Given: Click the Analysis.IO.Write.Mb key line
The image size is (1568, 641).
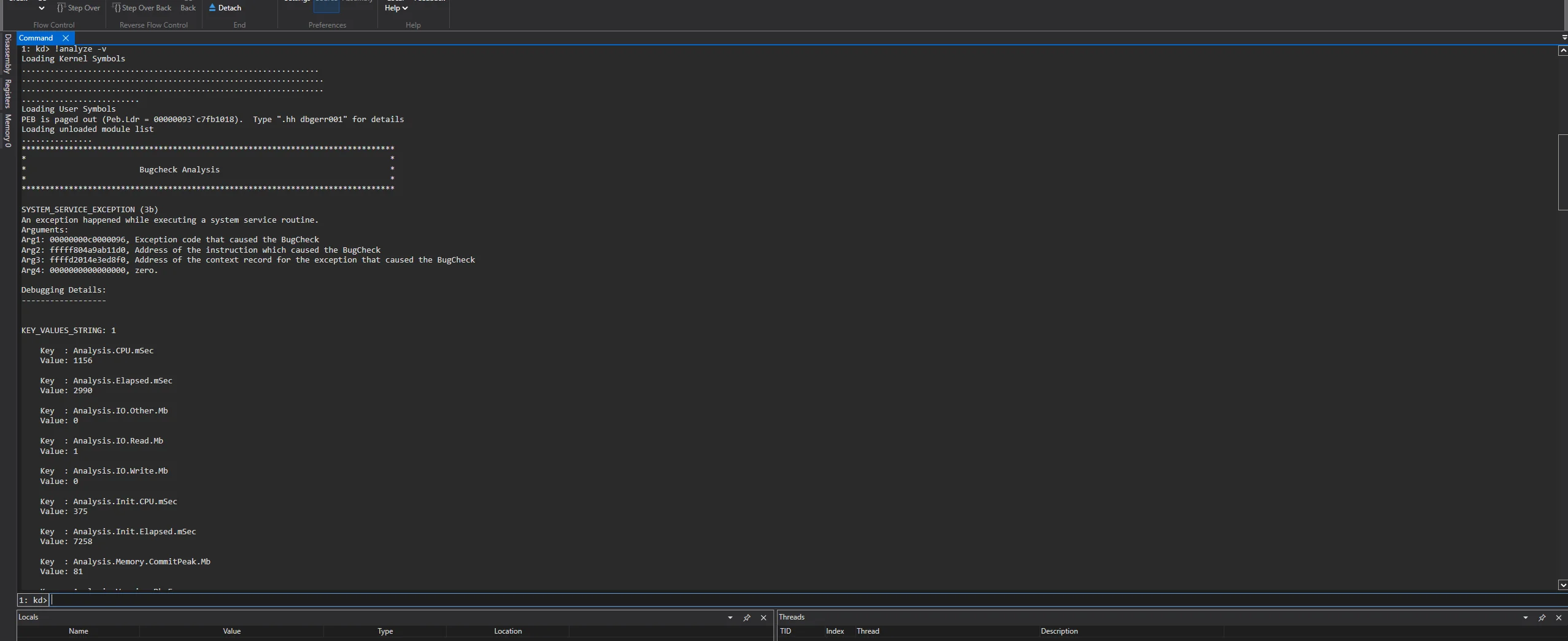Looking at the screenshot, I should (x=104, y=471).
